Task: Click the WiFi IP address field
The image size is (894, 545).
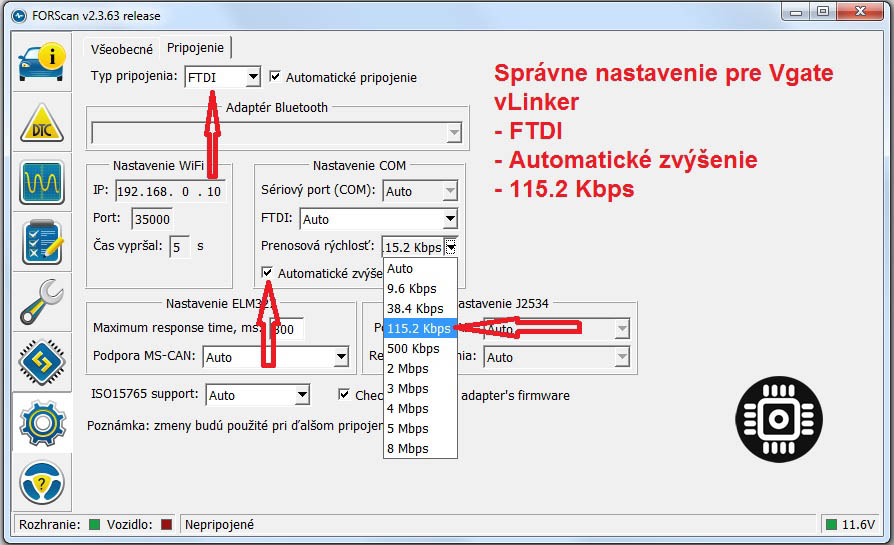Action: [170, 192]
